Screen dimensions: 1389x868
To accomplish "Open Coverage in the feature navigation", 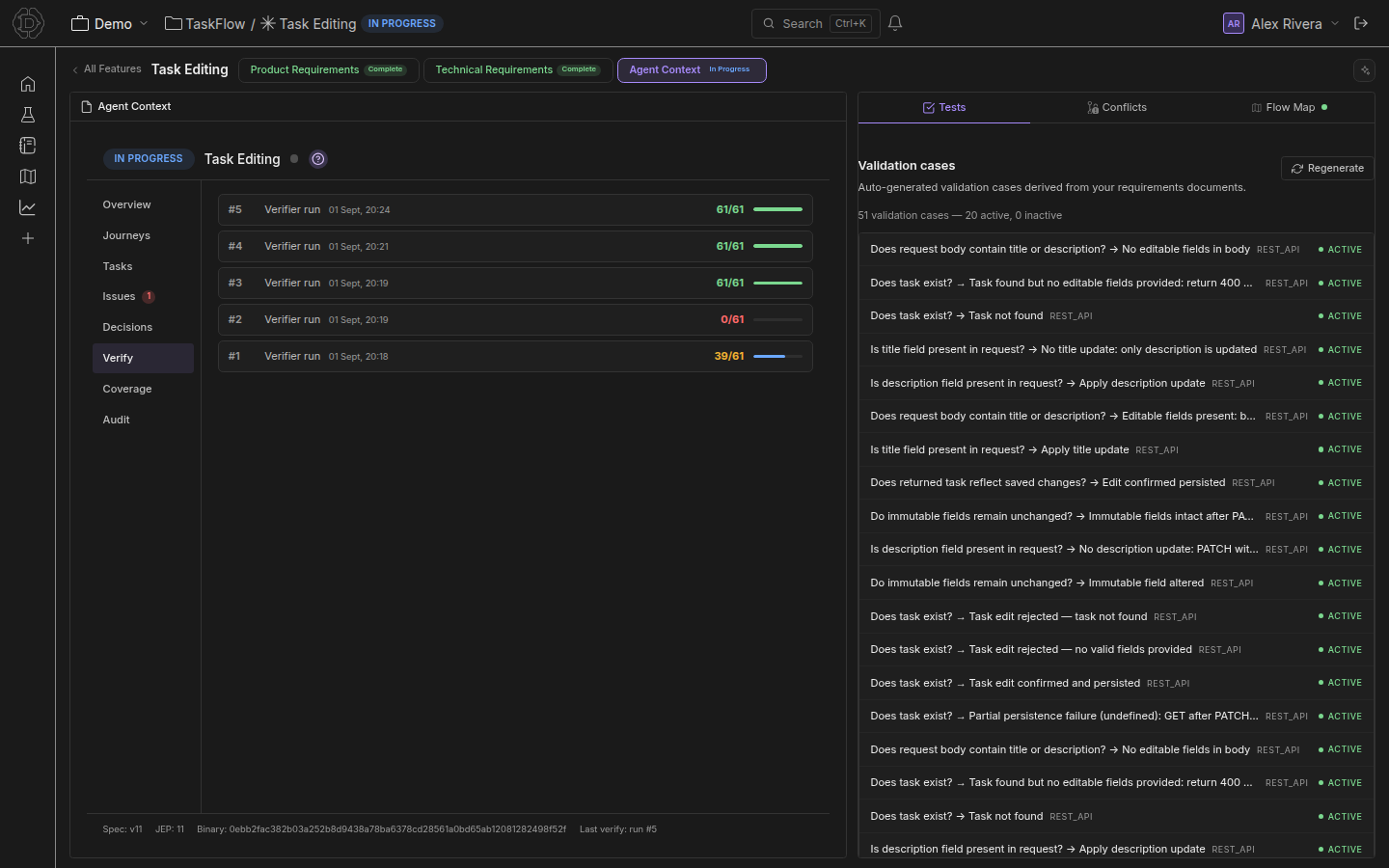I will [143, 389].
